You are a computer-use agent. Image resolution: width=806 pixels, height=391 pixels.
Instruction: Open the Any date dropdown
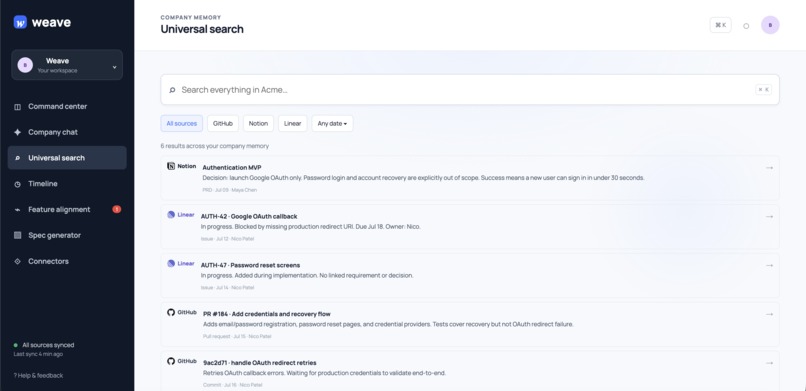click(x=332, y=123)
